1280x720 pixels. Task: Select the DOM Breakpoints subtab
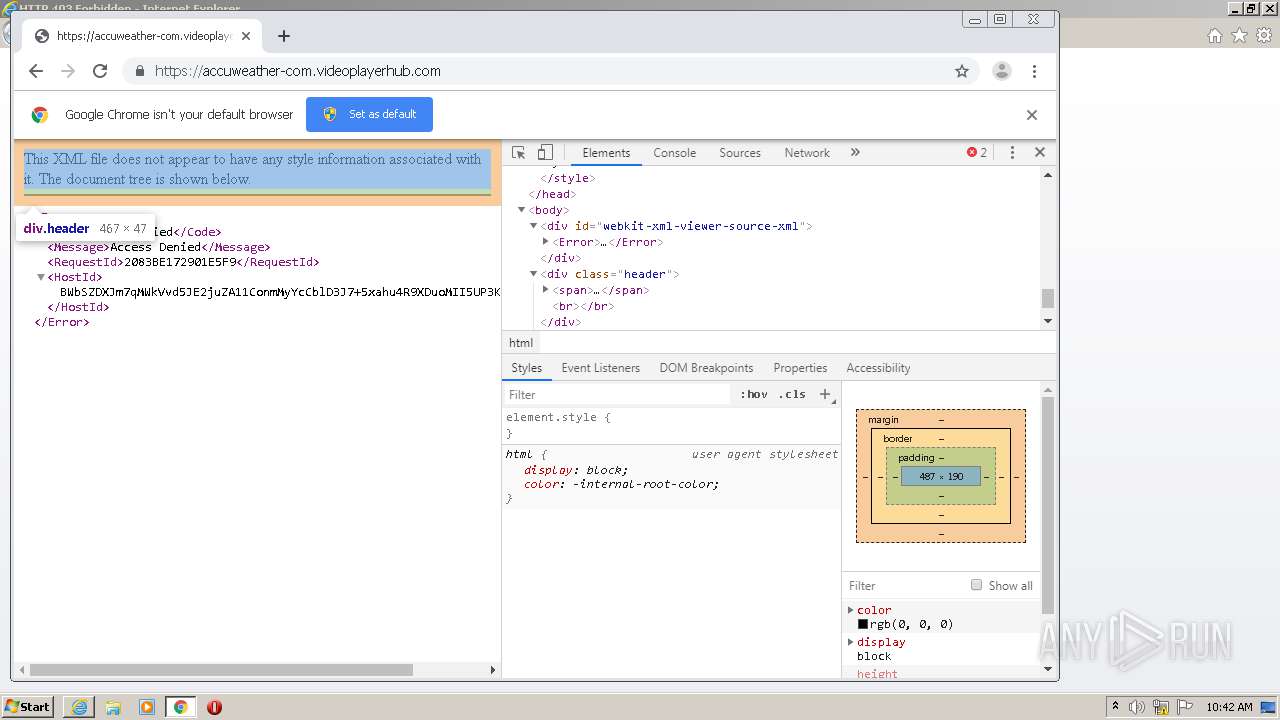click(706, 368)
